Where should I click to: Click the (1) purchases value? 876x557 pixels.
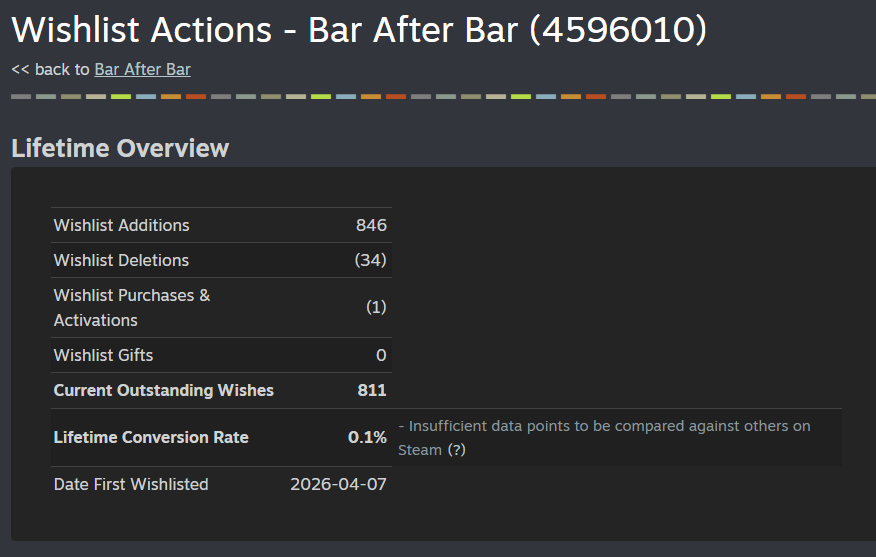(x=376, y=307)
